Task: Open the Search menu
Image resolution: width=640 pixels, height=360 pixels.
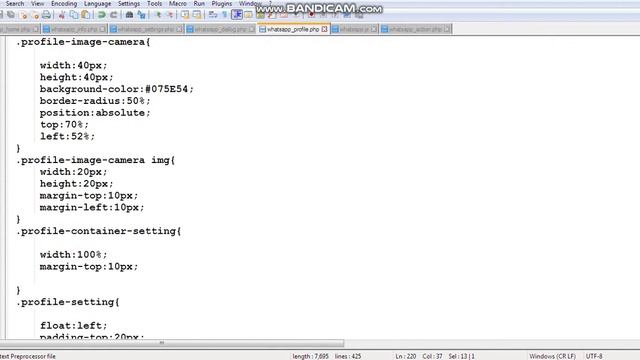Action: tap(15, 4)
